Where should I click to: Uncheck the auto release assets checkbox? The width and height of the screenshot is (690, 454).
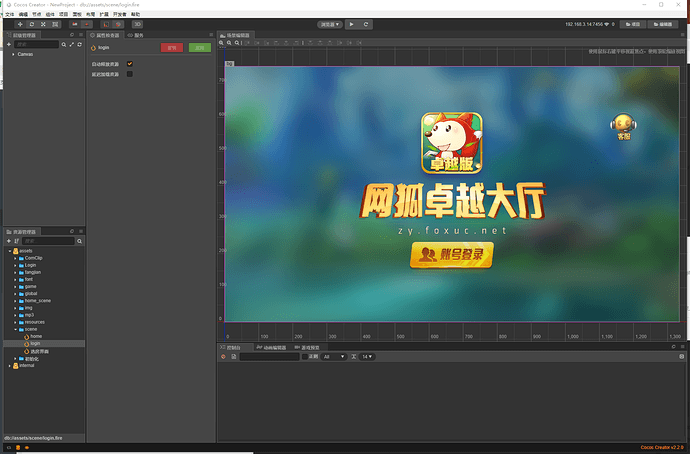point(130,64)
